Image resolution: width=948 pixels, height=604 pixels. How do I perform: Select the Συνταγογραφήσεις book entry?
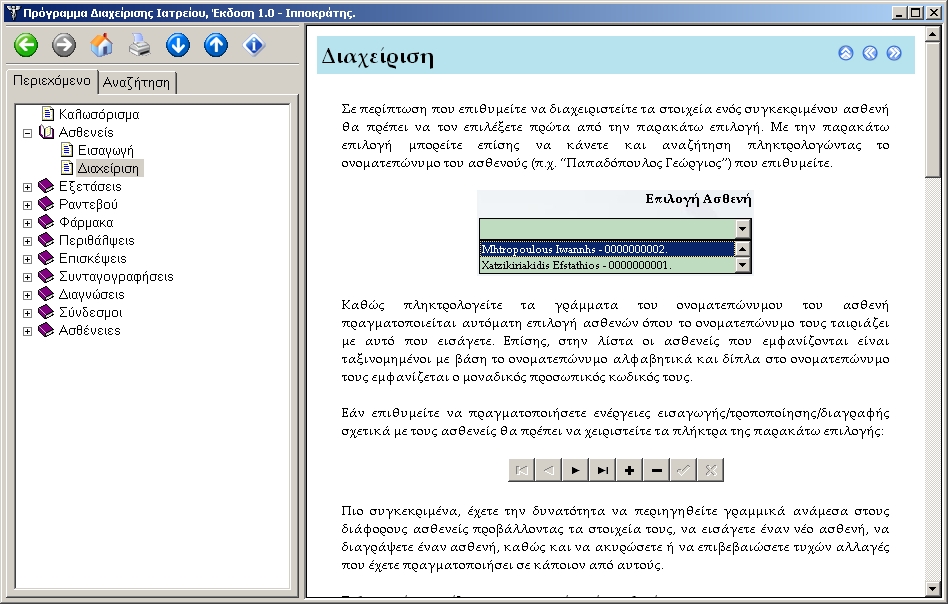pos(116,276)
